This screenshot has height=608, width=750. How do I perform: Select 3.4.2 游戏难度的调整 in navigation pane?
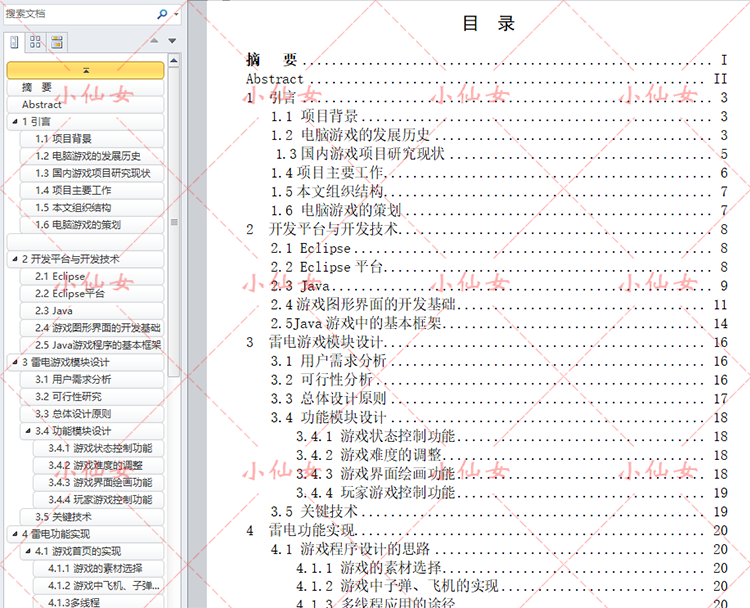pyautogui.click(x=99, y=465)
